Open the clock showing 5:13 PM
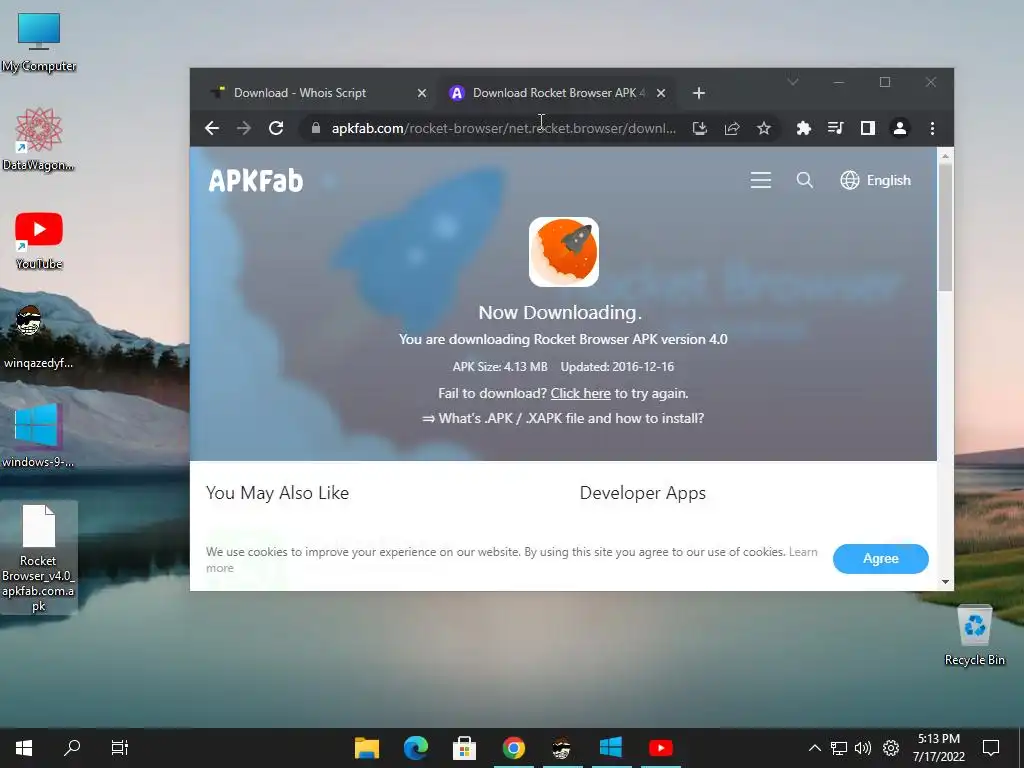This screenshot has width=1024, height=768. pyautogui.click(x=938, y=748)
